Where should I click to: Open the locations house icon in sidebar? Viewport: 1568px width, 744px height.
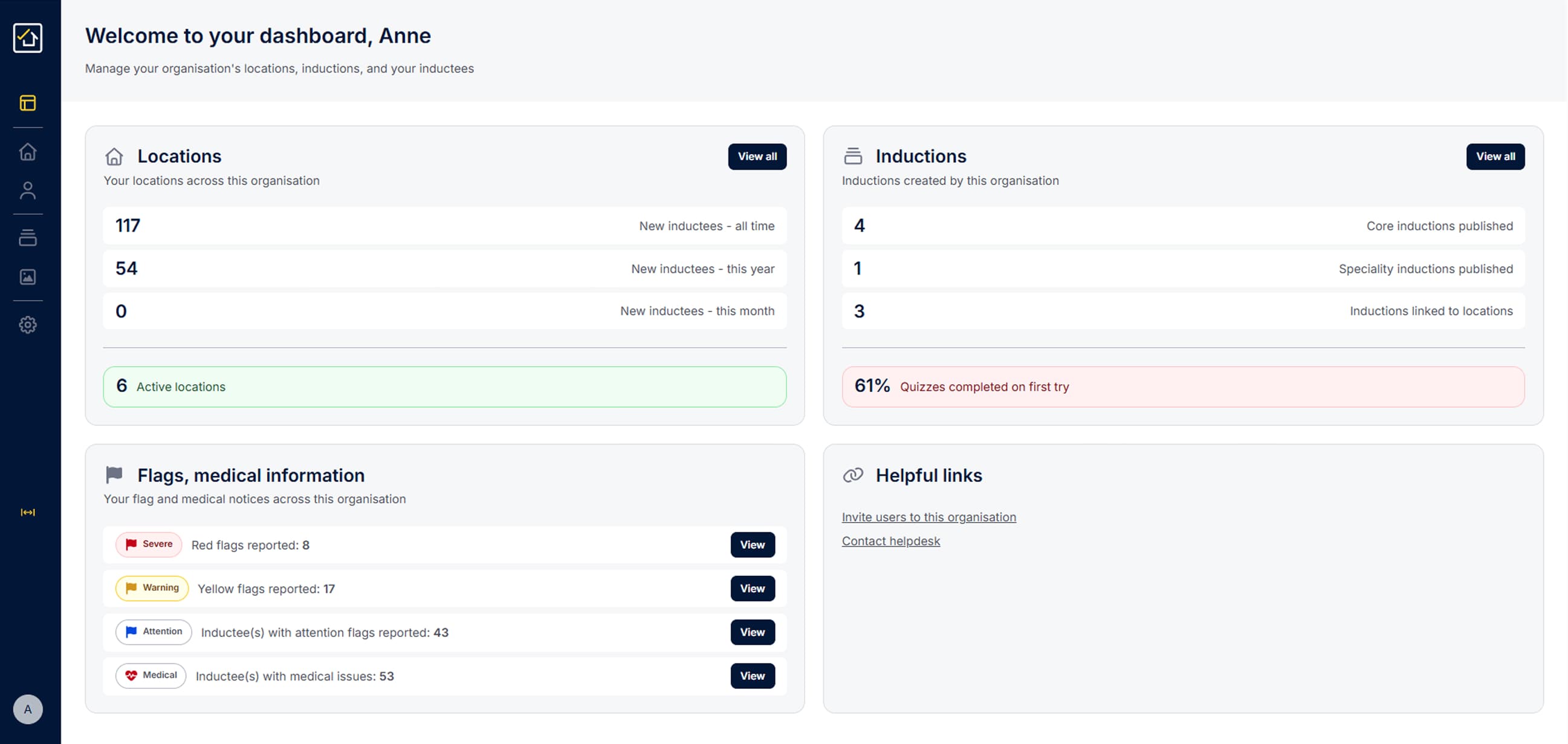(27, 151)
